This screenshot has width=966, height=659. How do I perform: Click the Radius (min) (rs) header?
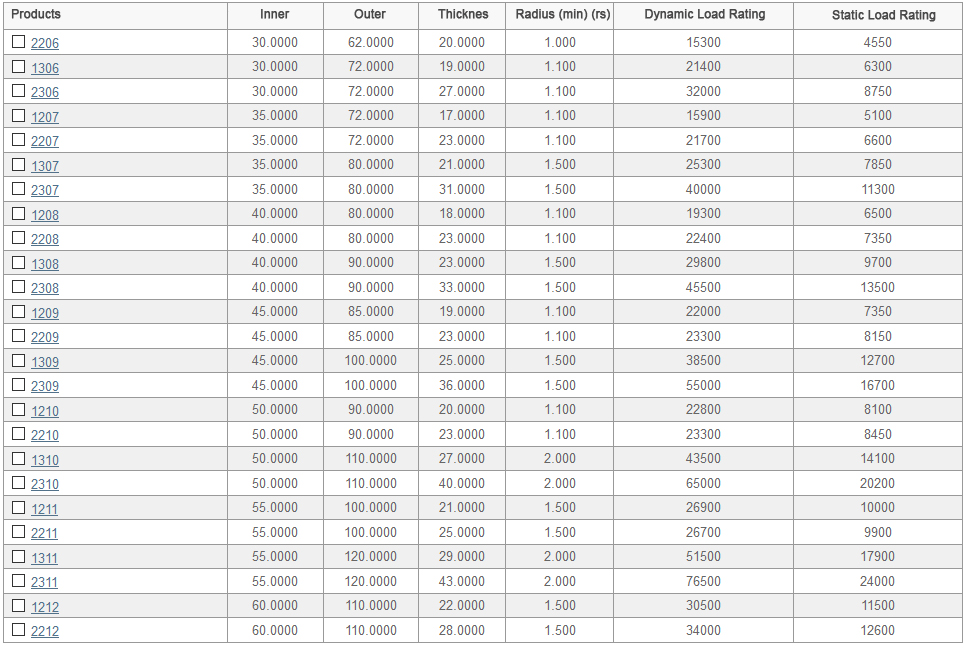(x=563, y=14)
